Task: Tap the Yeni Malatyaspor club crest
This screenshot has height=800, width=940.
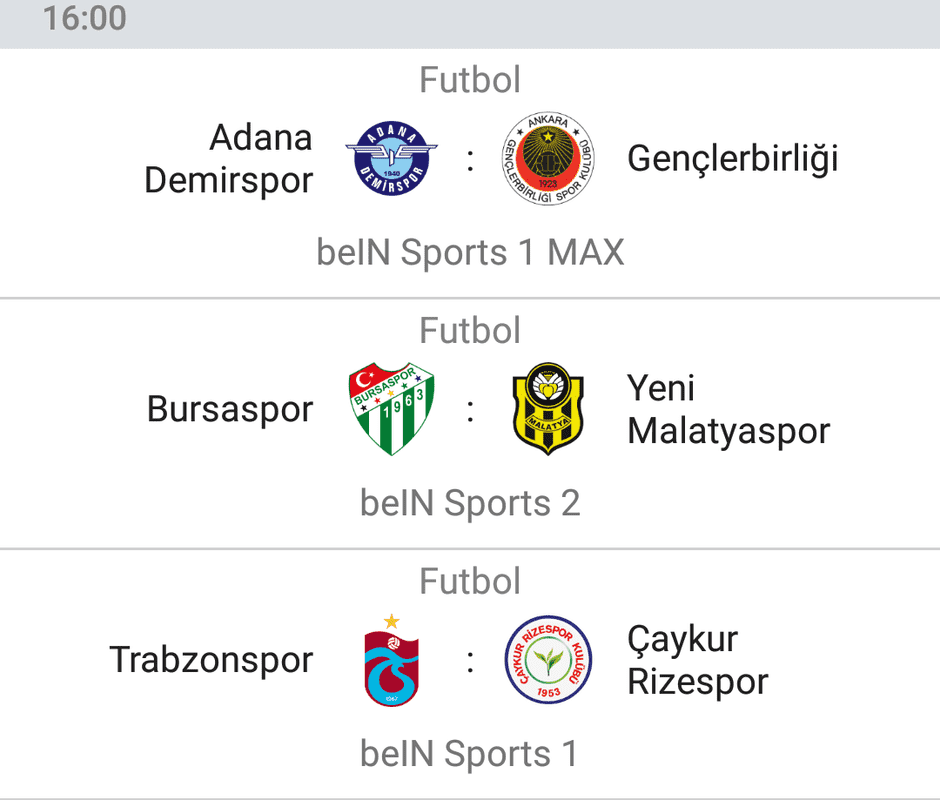Action: pyautogui.click(x=548, y=409)
